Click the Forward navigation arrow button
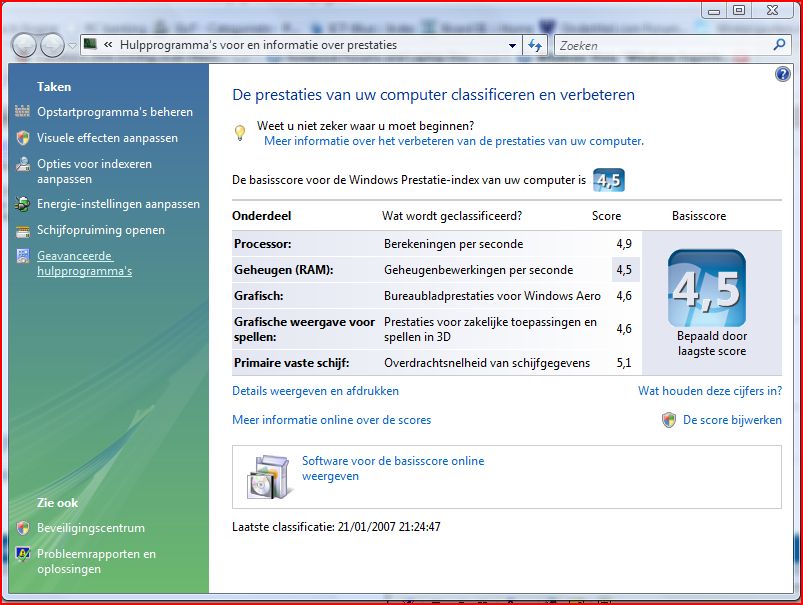The image size is (803, 605). [x=52, y=46]
